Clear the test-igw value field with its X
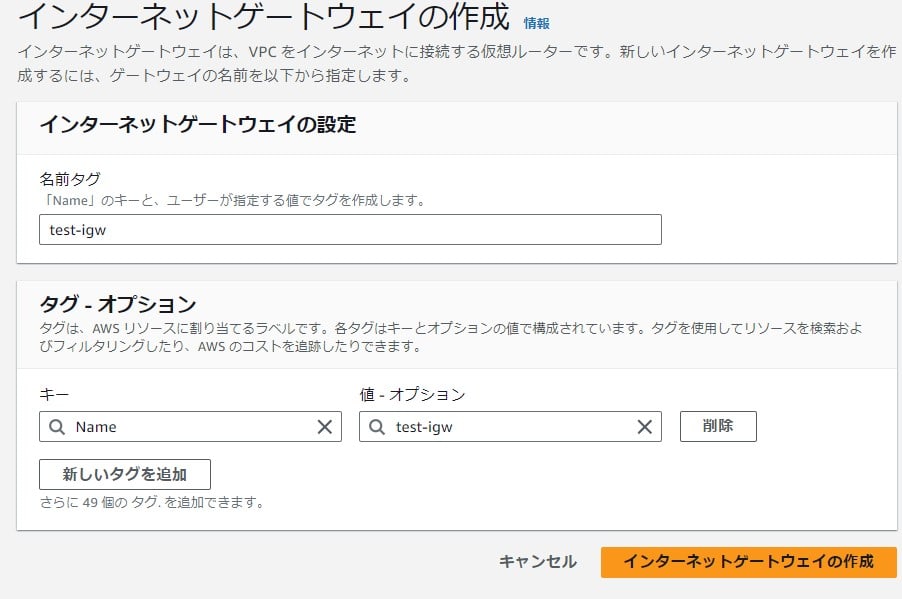Image resolution: width=902 pixels, height=599 pixels. (x=644, y=427)
